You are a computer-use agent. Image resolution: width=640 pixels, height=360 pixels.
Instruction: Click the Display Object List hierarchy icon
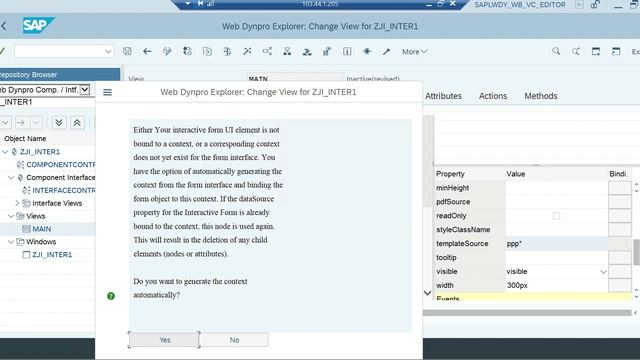coord(287,51)
